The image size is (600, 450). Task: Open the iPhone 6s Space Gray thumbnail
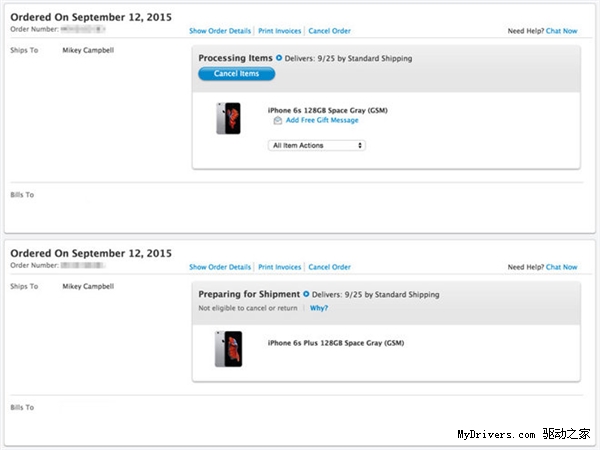pyautogui.click(x=228, y=118)
